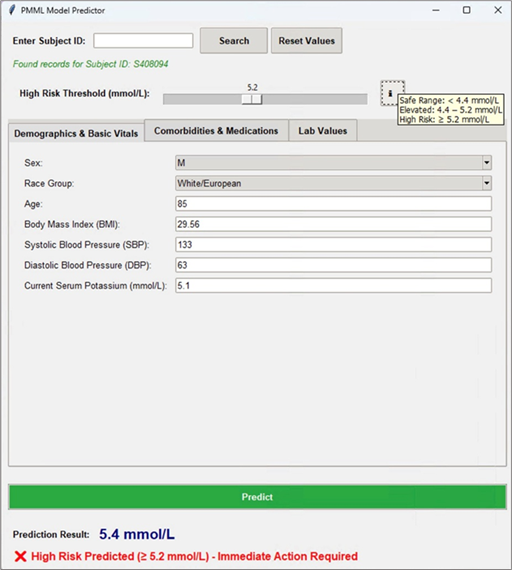This screenshot has height=570, width=512.
Task: Click the Search button
Action: 234,41
